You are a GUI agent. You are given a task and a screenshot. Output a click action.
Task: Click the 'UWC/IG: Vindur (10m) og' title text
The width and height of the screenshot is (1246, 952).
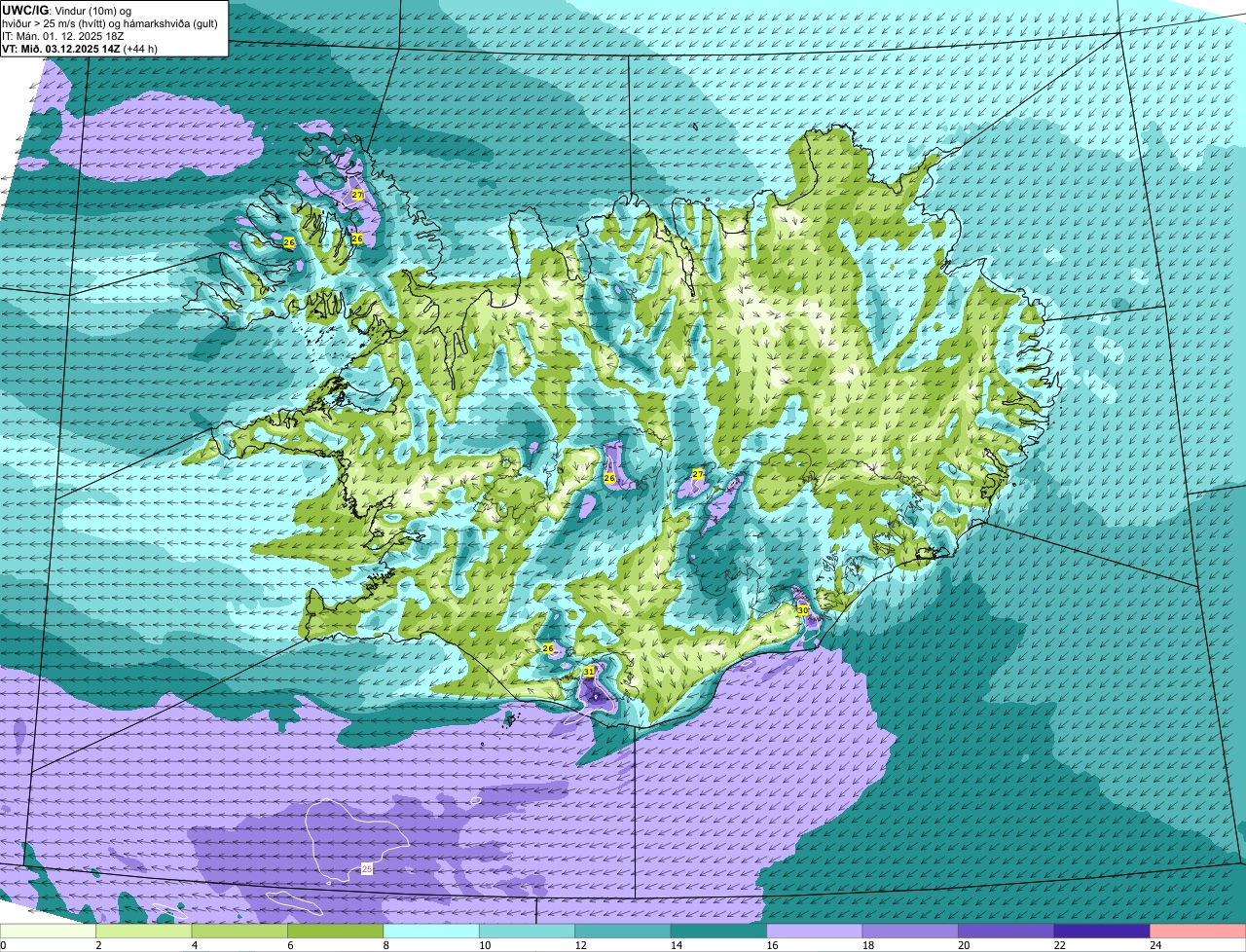coord(67,10)
